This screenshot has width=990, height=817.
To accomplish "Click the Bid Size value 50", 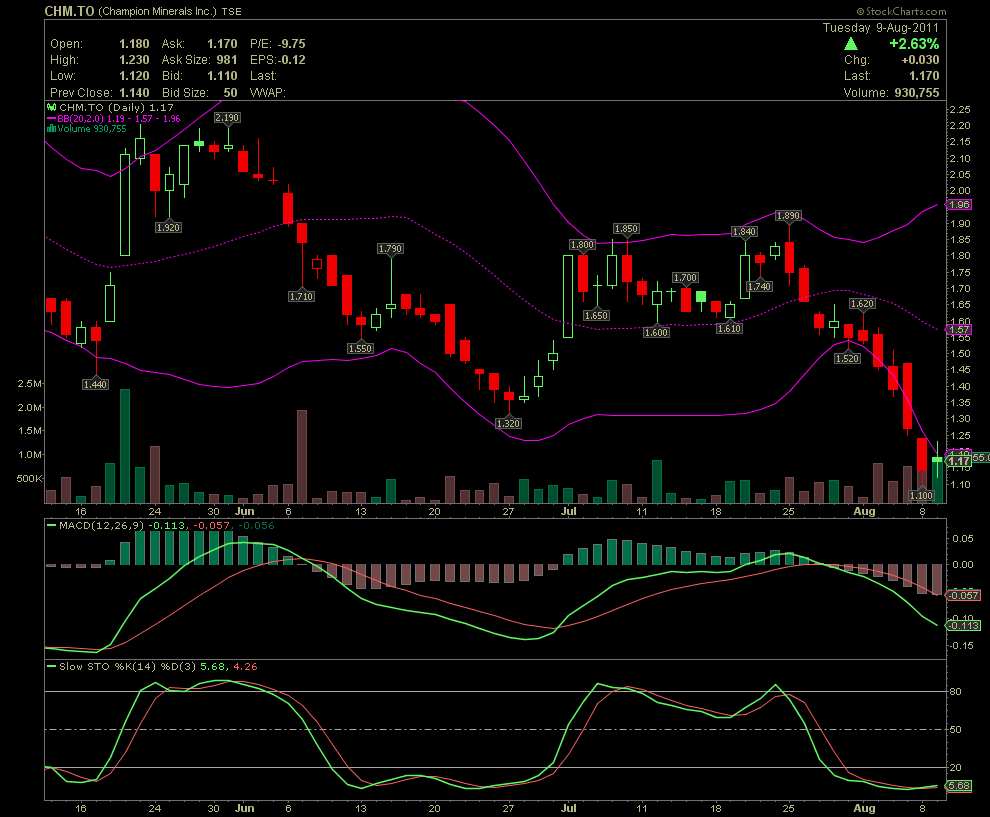I will click(x=230, y=92).
